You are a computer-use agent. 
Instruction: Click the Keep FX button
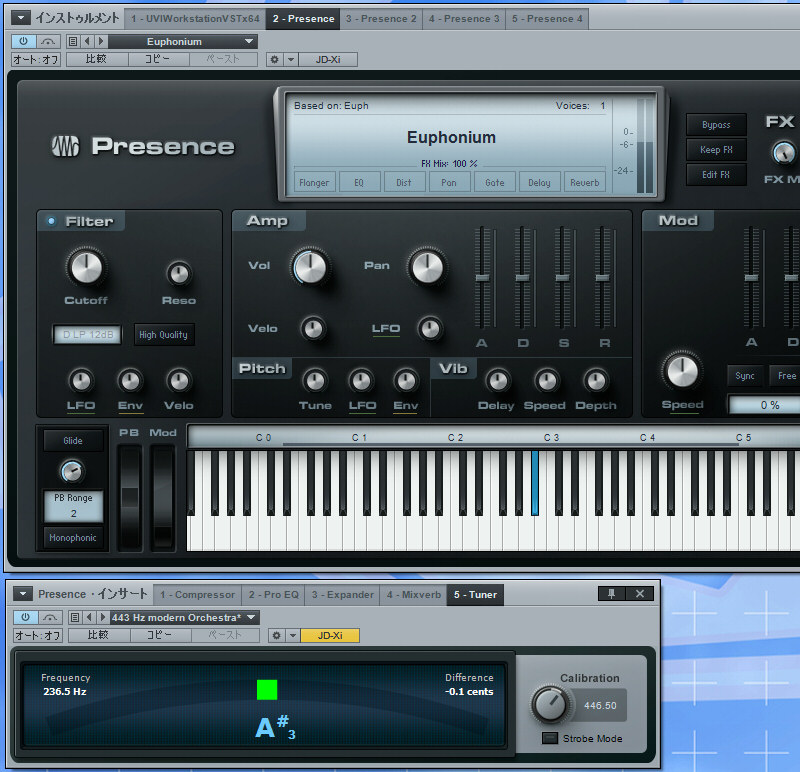pyautogui.click(x=716, y=150)
